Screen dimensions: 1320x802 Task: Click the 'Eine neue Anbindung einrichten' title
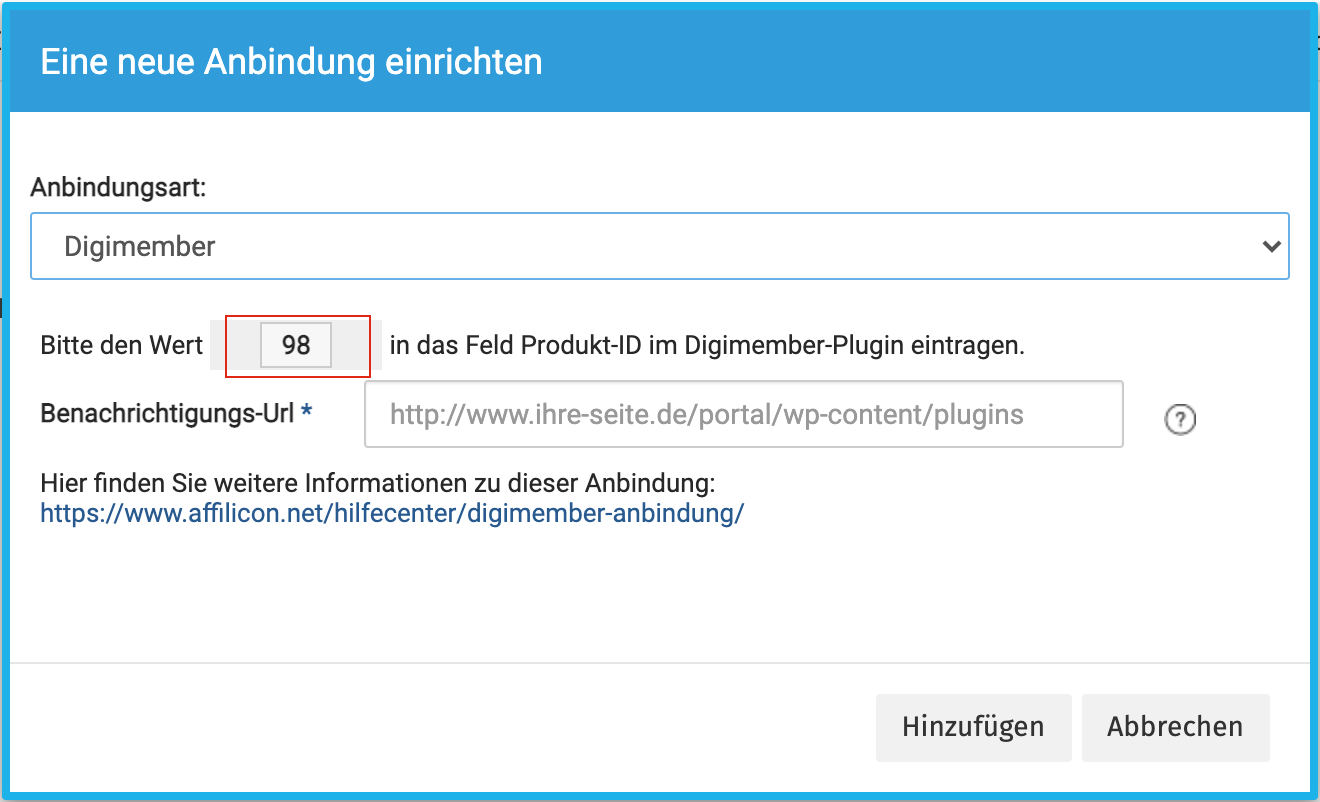pyautogui.click(x=291, y=62)
